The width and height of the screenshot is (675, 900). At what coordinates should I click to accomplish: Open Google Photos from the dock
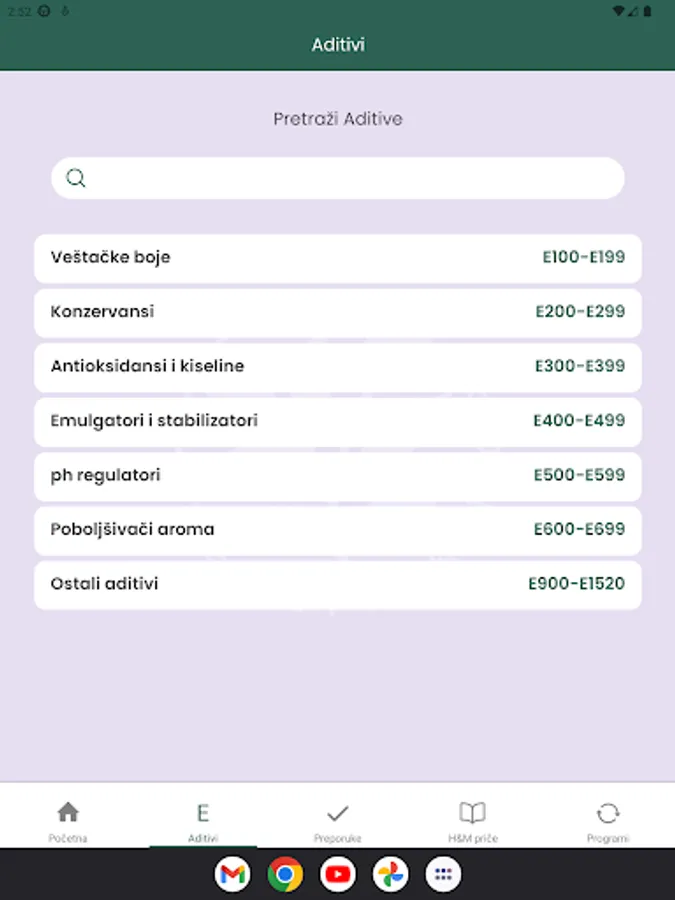point(391,875)
